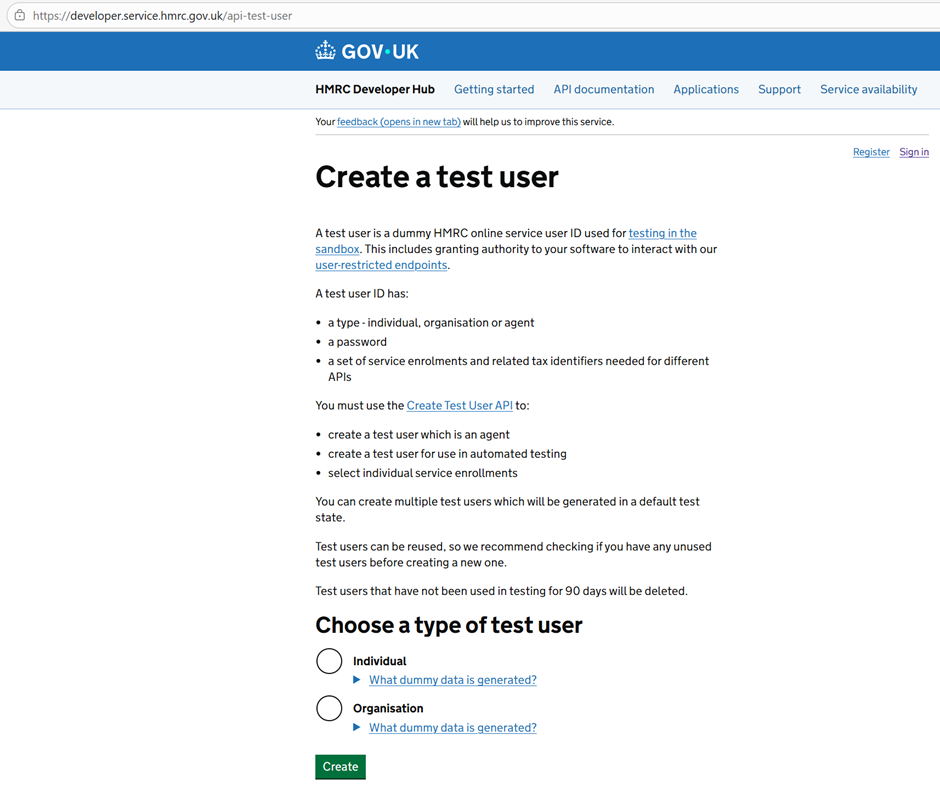Click the Sign in link
The width and height of the screenshot is (940, 792).
coord(914,152)
